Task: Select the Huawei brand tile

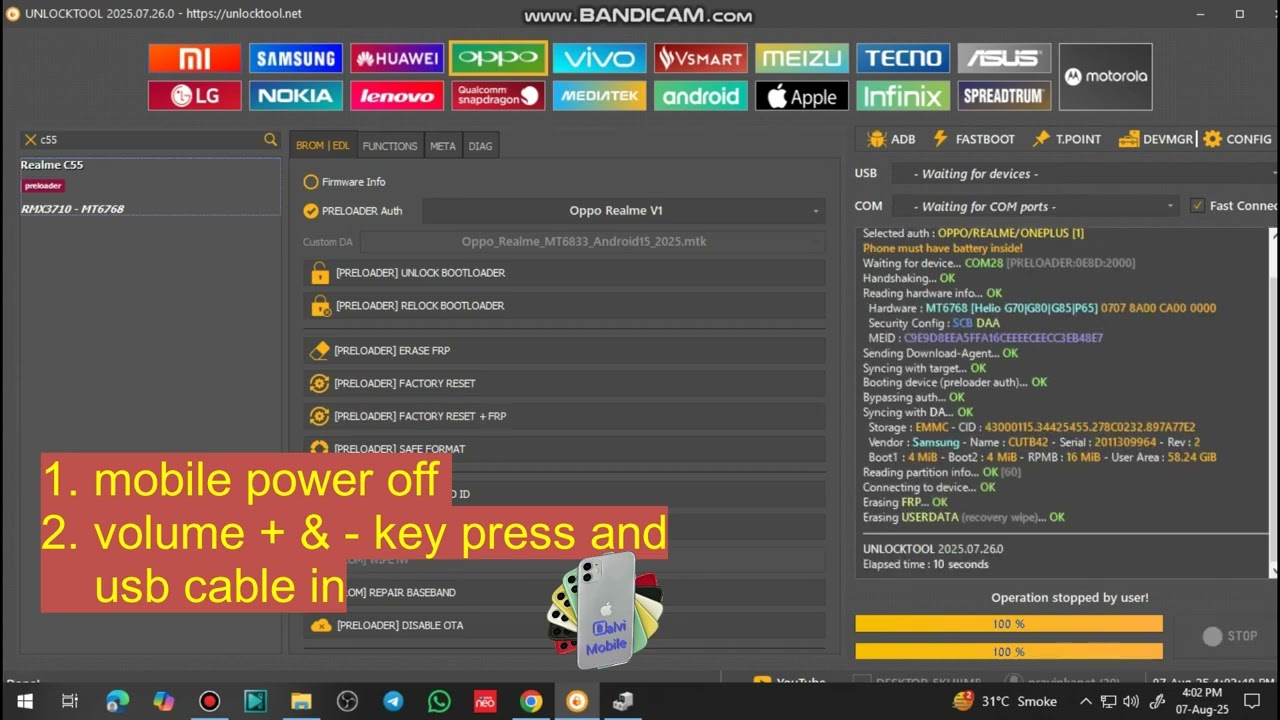Action: (x=397, y=59)
